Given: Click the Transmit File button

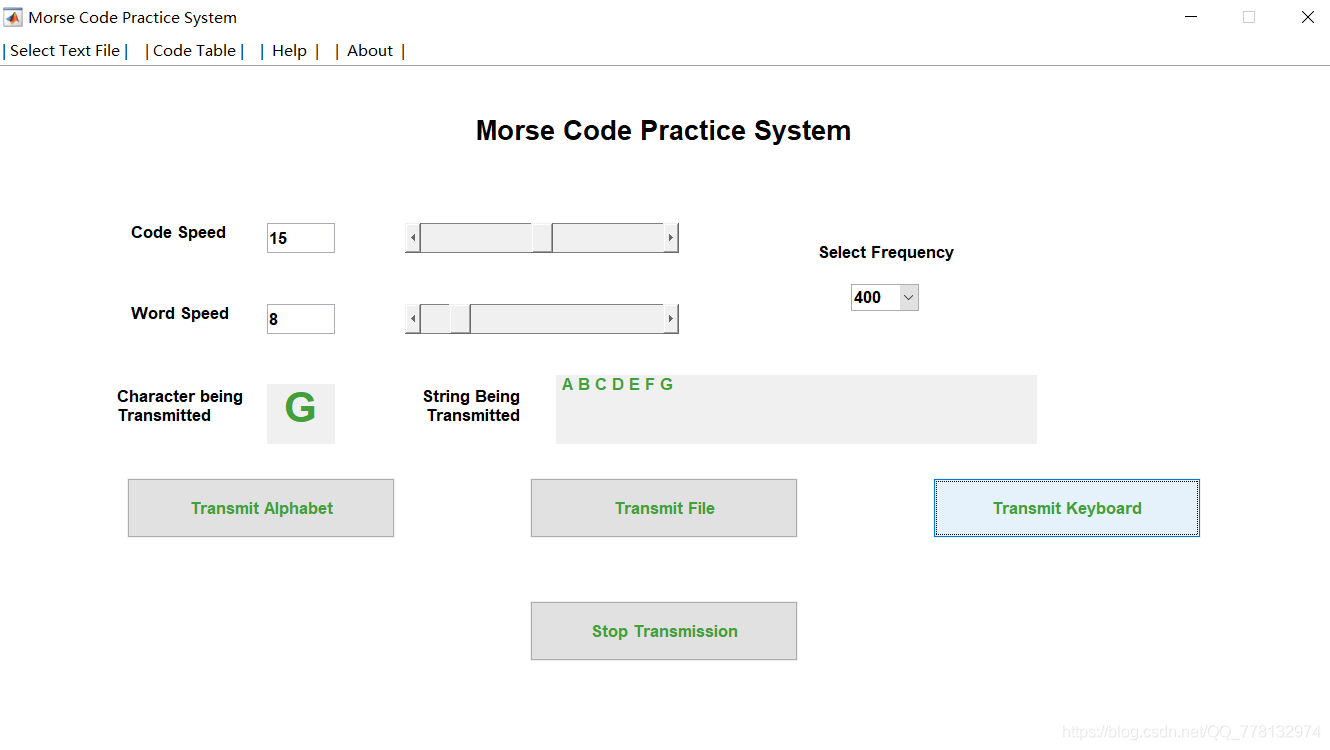Looking at the screenshot, I should (664, 508).
